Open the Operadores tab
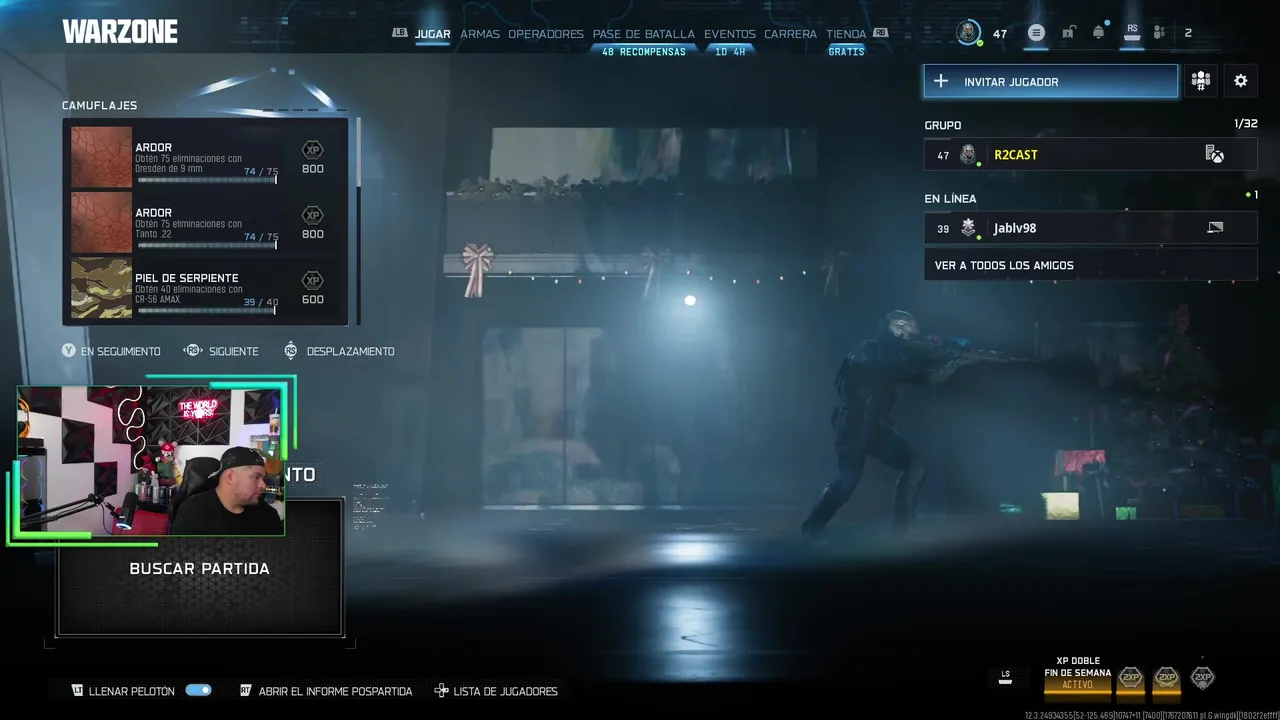The height and width of the screenshot is (720, 1280). coord(546,34)
